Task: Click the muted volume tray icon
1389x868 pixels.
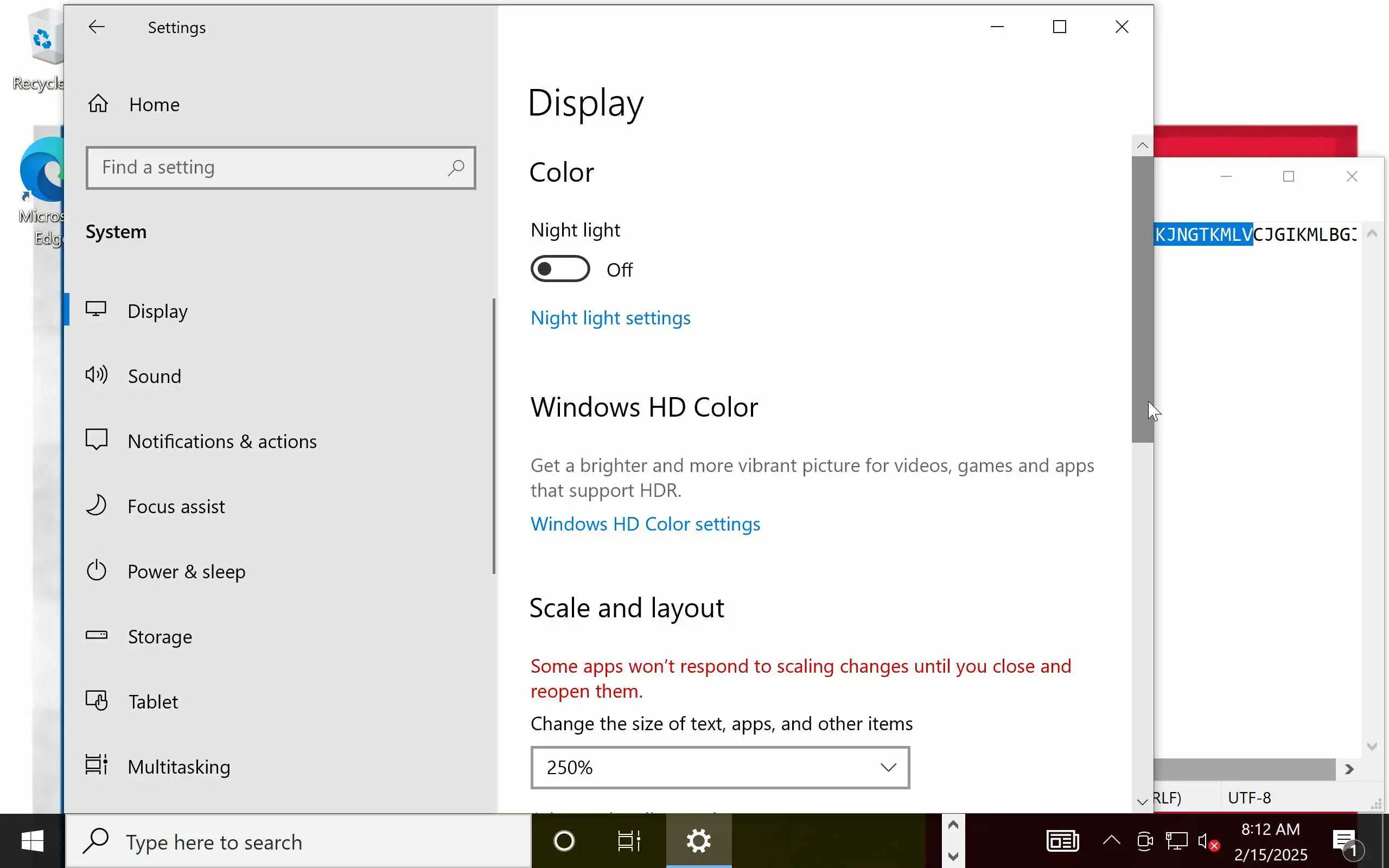Action: (1207, 842)
